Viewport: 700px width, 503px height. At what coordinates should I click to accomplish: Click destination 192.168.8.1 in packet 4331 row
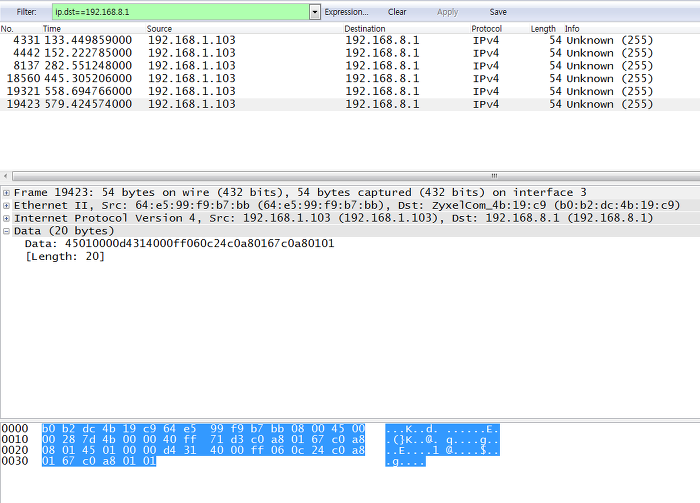pyautogui.click(x=382, y=40)
